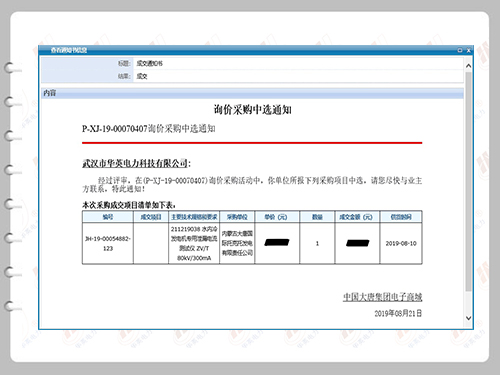
Task: Select the 标题 field showing 成交通知书
Action: 298,63
